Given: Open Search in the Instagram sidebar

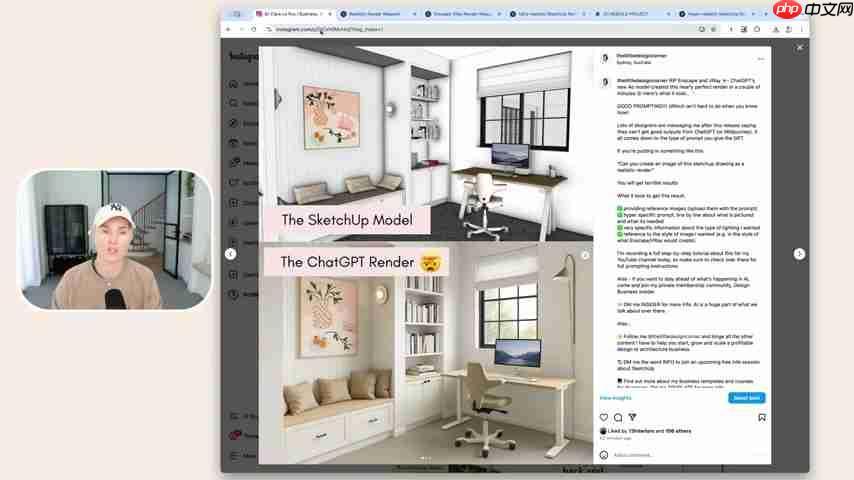Looking at the screenshot, I should point(242,103).
